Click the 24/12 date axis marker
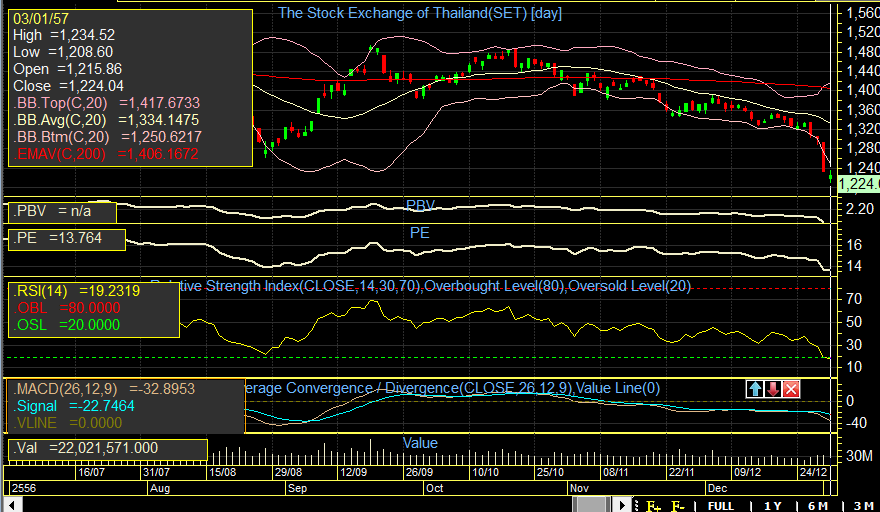Viewport: 880px width, 512px height. [x=813, y=472]
